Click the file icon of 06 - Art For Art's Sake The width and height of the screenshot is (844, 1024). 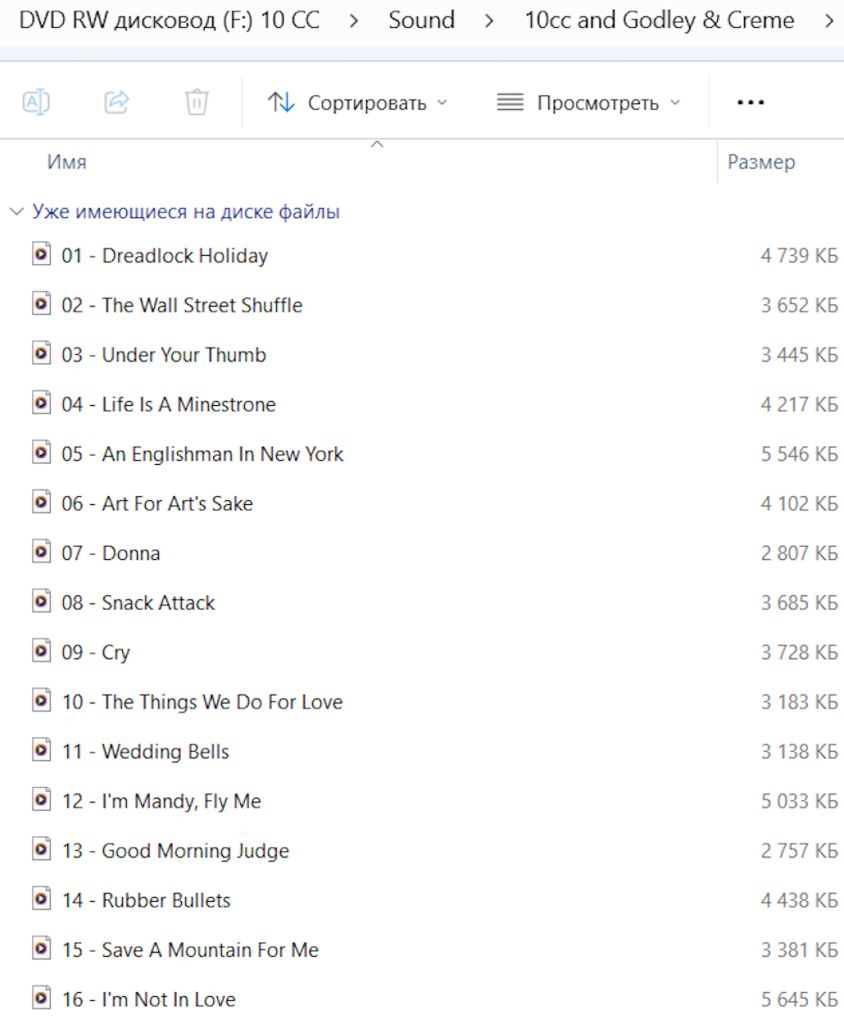[41, 503]
